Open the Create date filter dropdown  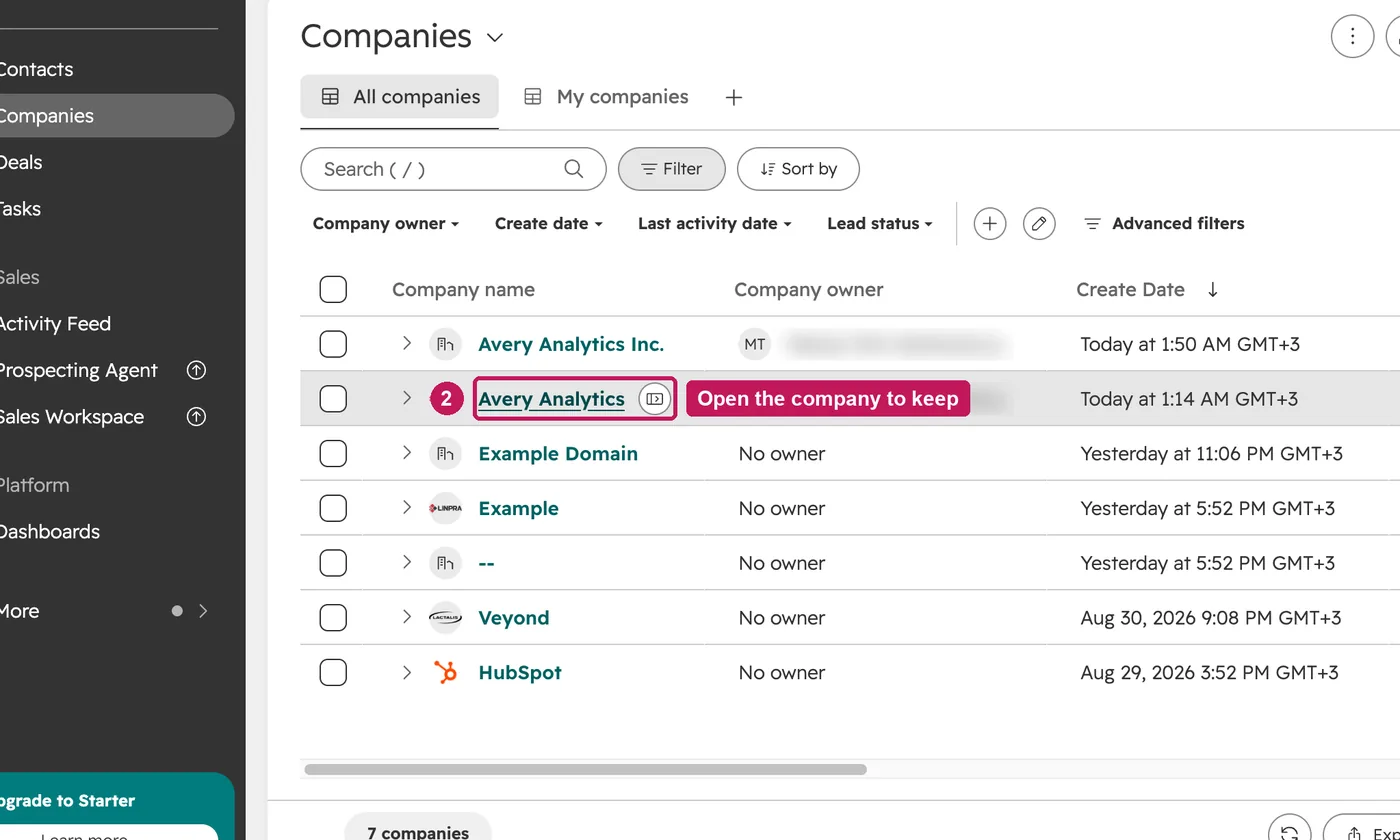(x=549, y=224)
